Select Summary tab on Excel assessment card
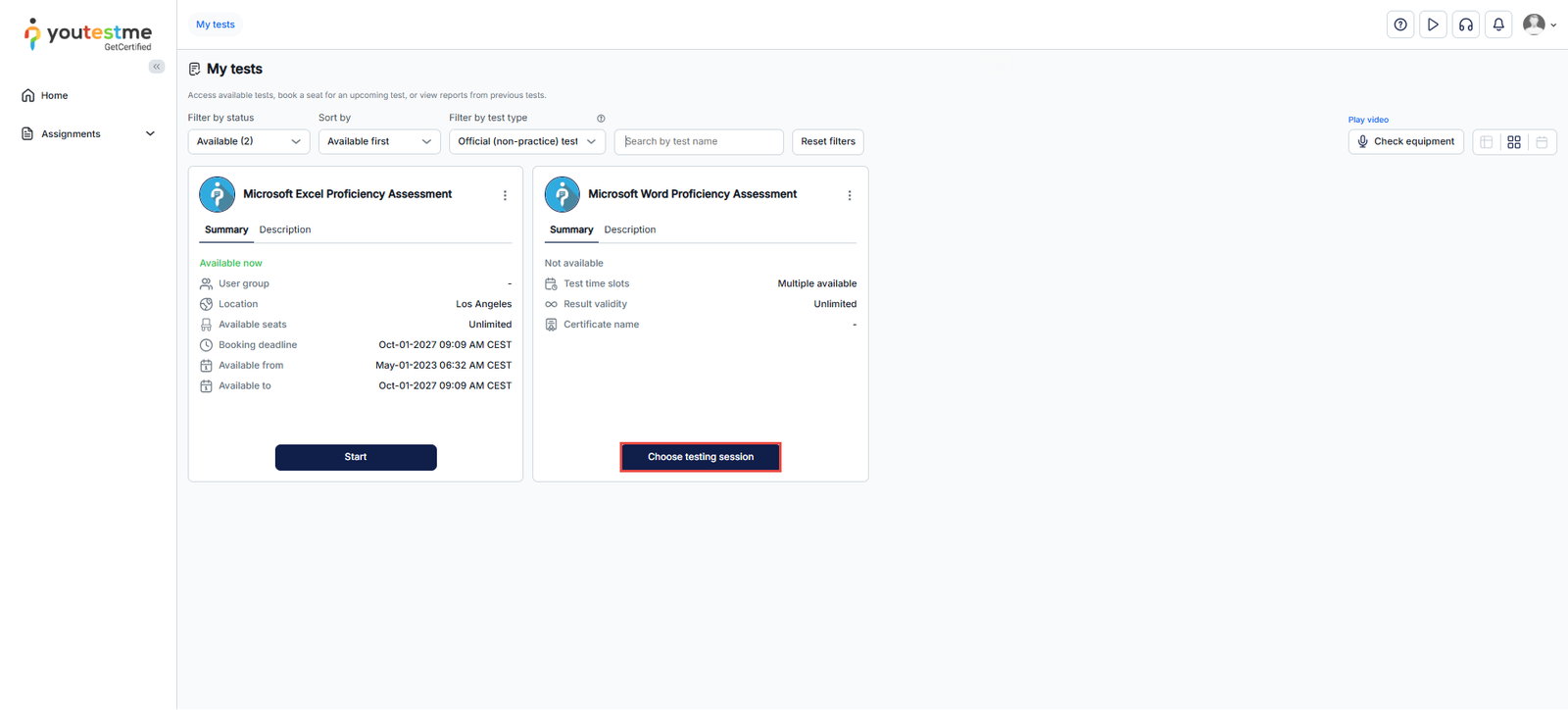1568x710 pixels. [226, 229]
